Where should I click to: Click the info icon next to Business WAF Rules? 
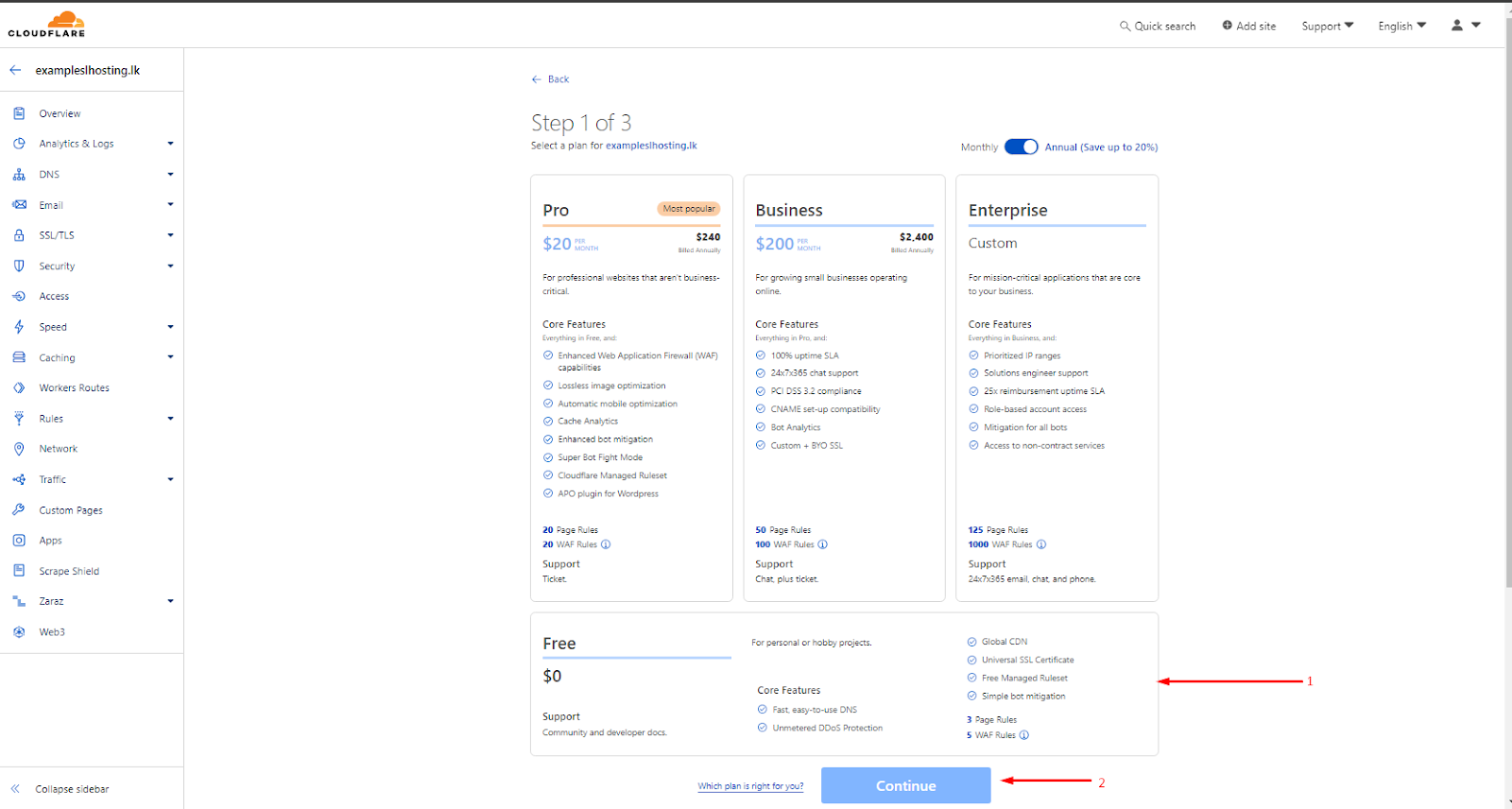click(x=822, y=544)
